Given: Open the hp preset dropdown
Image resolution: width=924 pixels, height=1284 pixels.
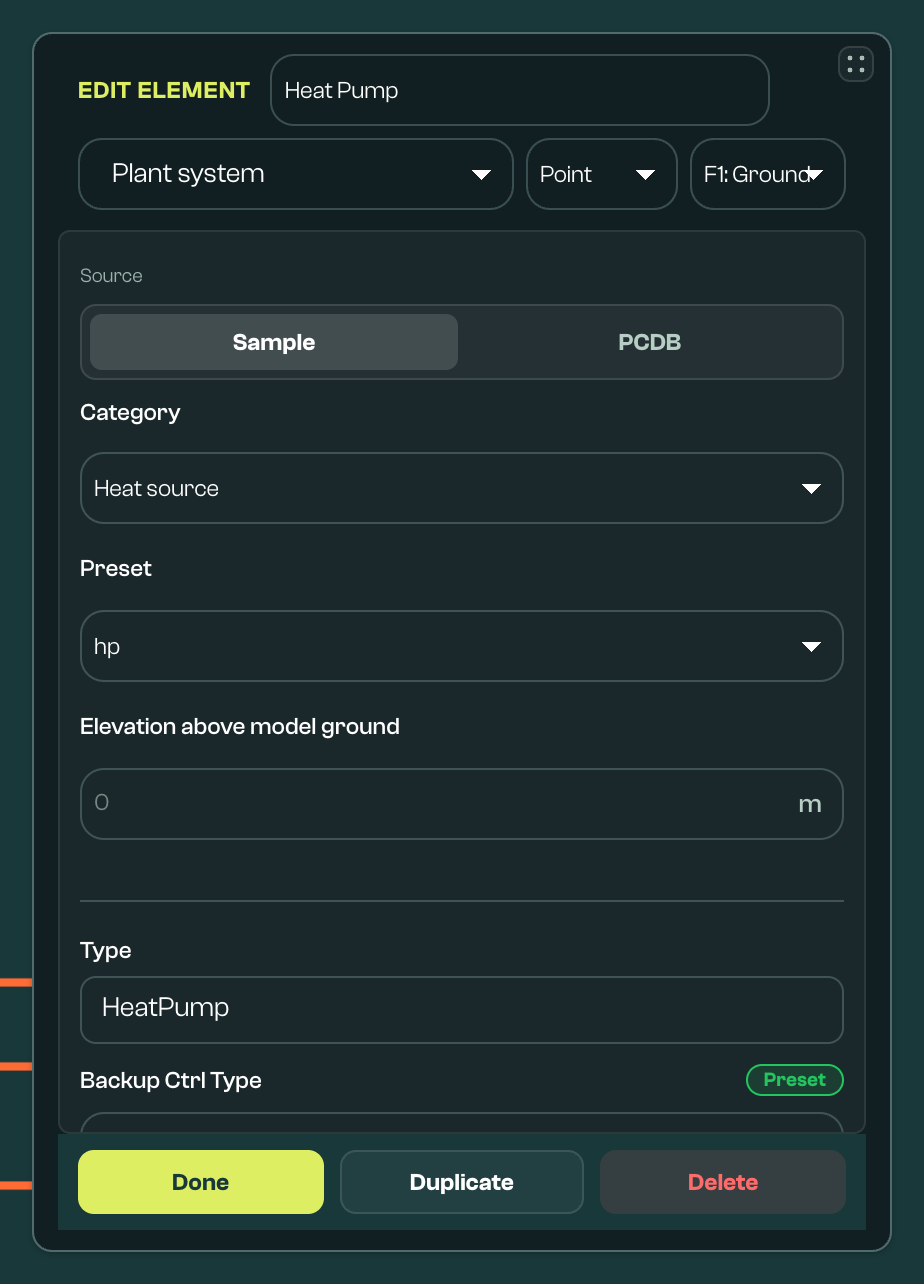Looking at the screenshot, I should click(462, 646).
